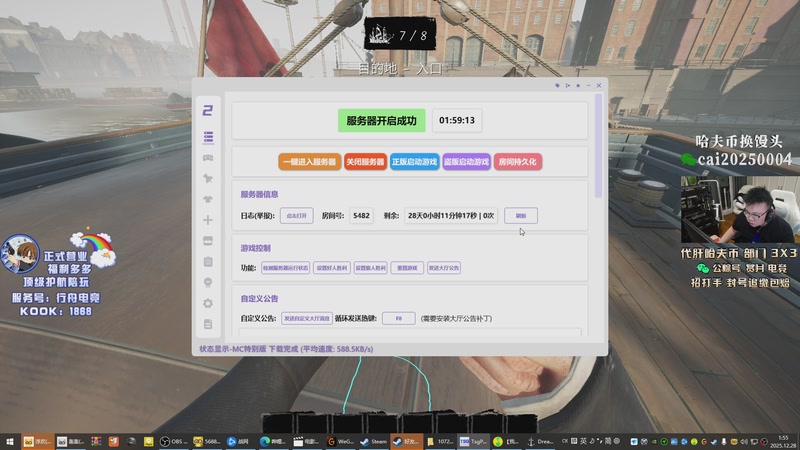This screenshot has width=800, height=450.
Task: Click the 服务器信息 section heading
Action: tap(260, 194)
